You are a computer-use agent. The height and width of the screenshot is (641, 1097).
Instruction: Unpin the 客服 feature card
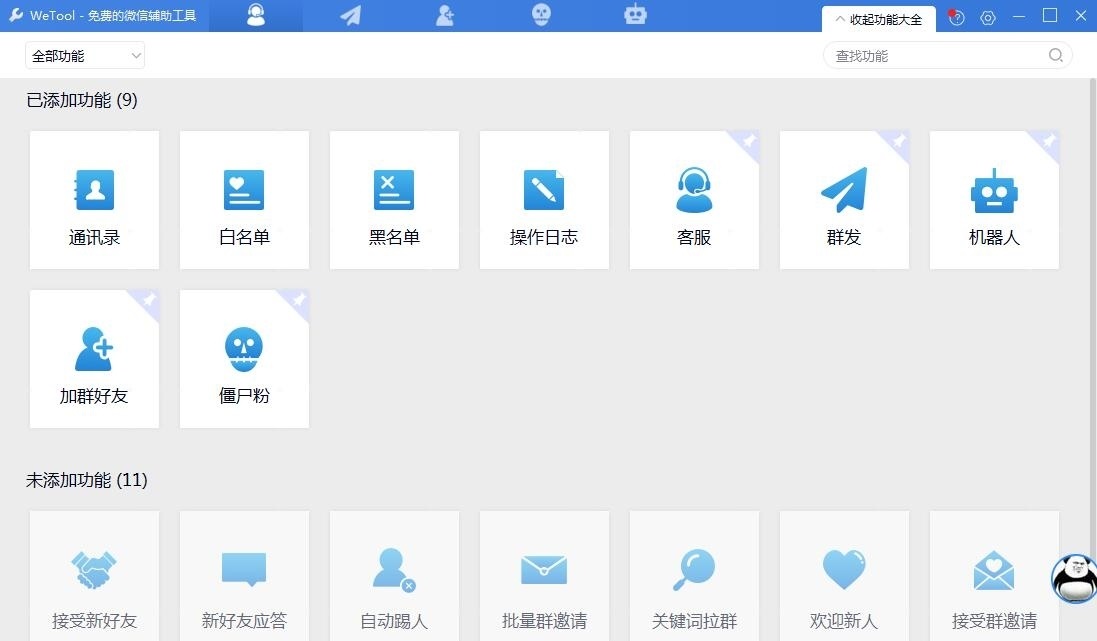click(x=750, y=142)
